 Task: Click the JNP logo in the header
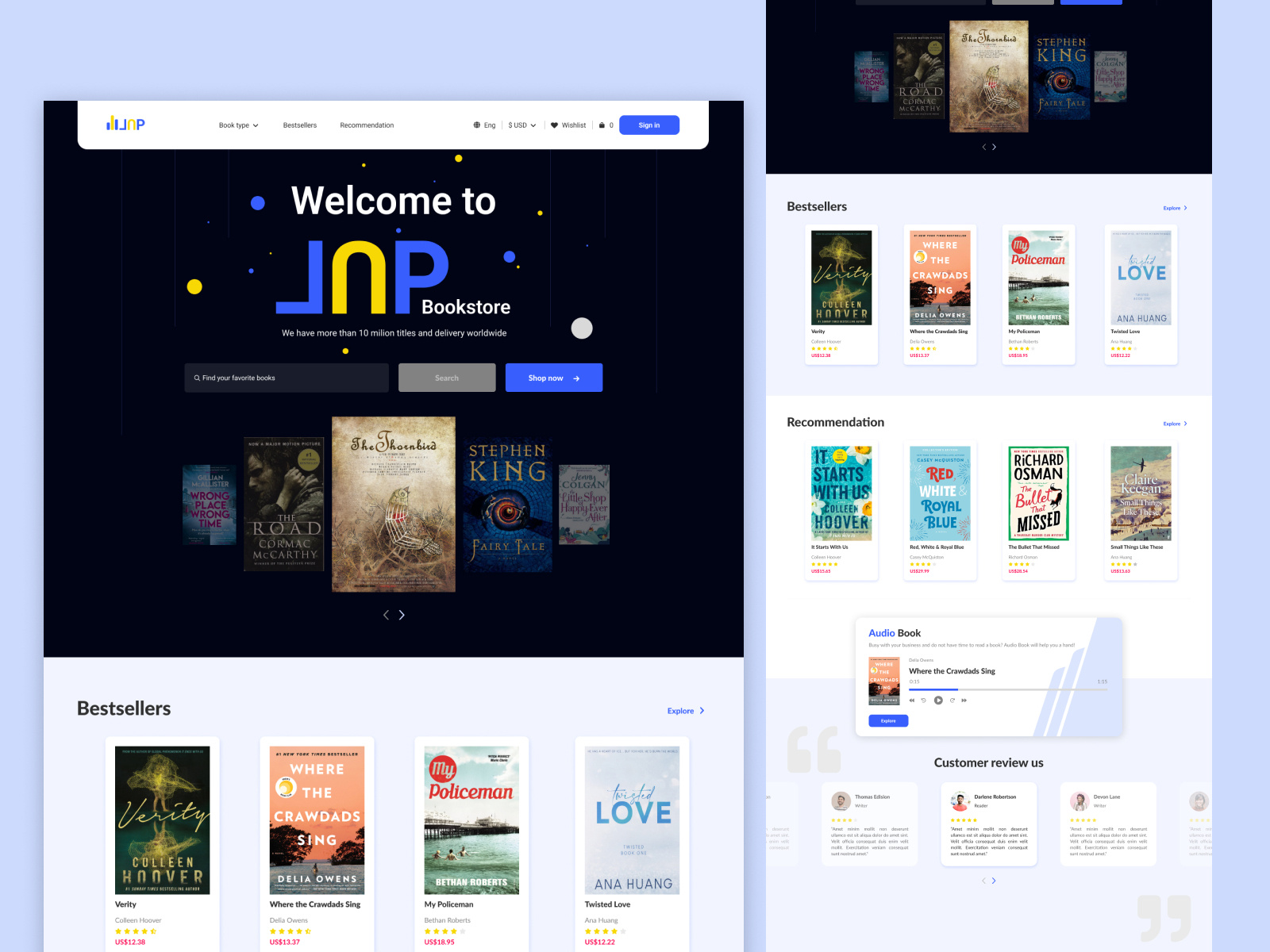125,124
